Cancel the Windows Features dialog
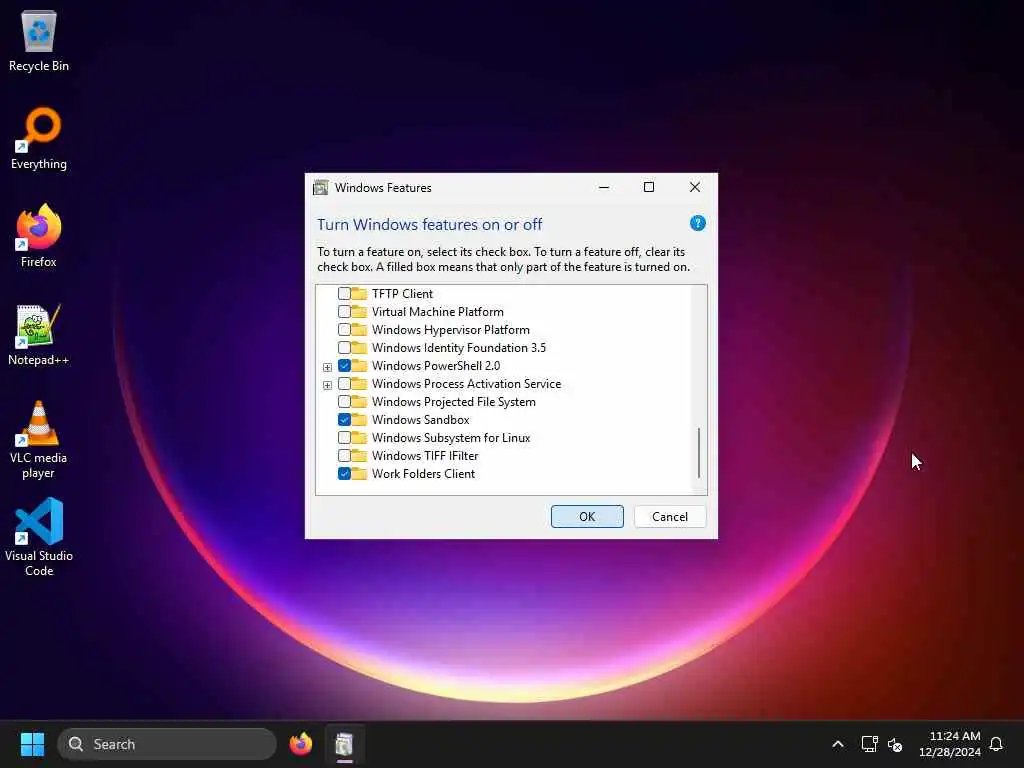Screen dimensions: 1024x768 tap(670, 517)
